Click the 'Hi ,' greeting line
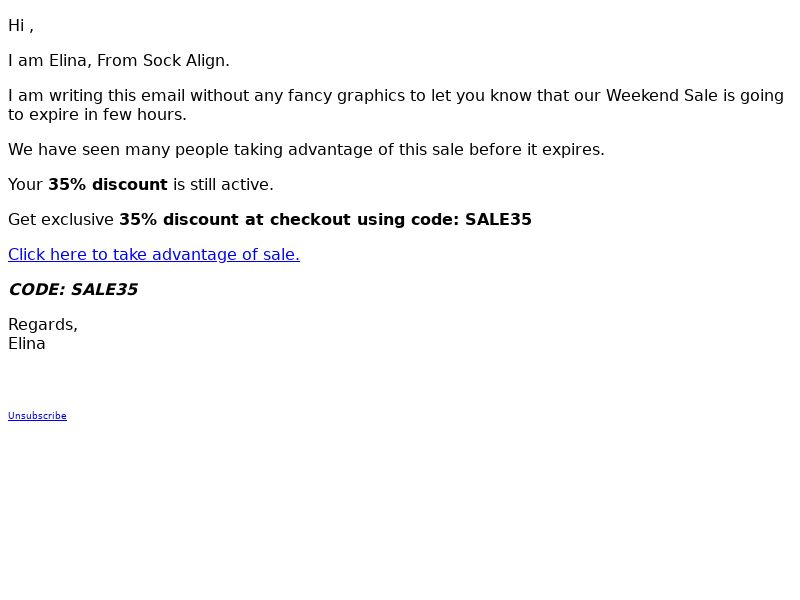The image size is (800, 600). (21, 26)
